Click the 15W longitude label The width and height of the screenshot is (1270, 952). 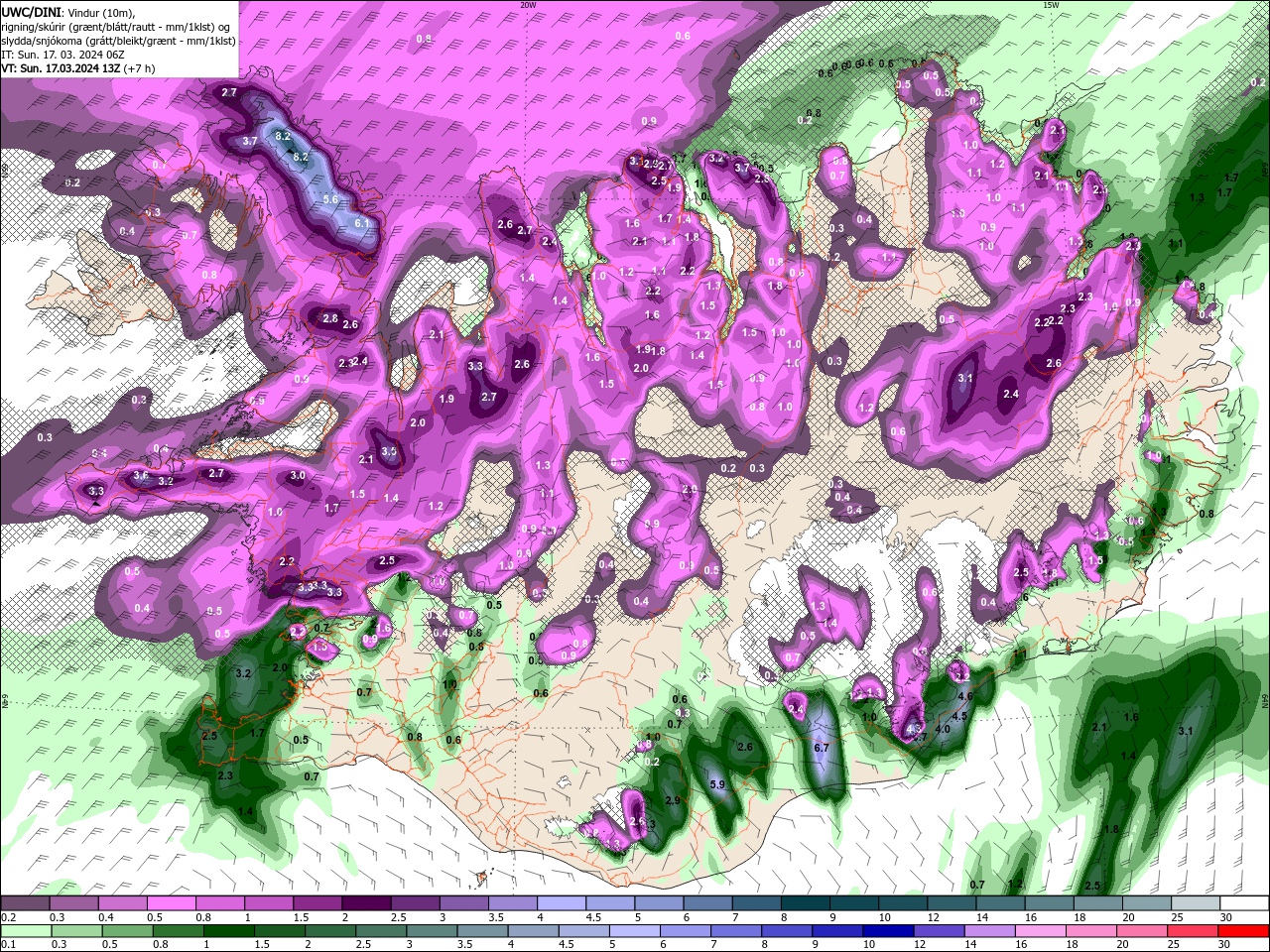click(1051, 5)
